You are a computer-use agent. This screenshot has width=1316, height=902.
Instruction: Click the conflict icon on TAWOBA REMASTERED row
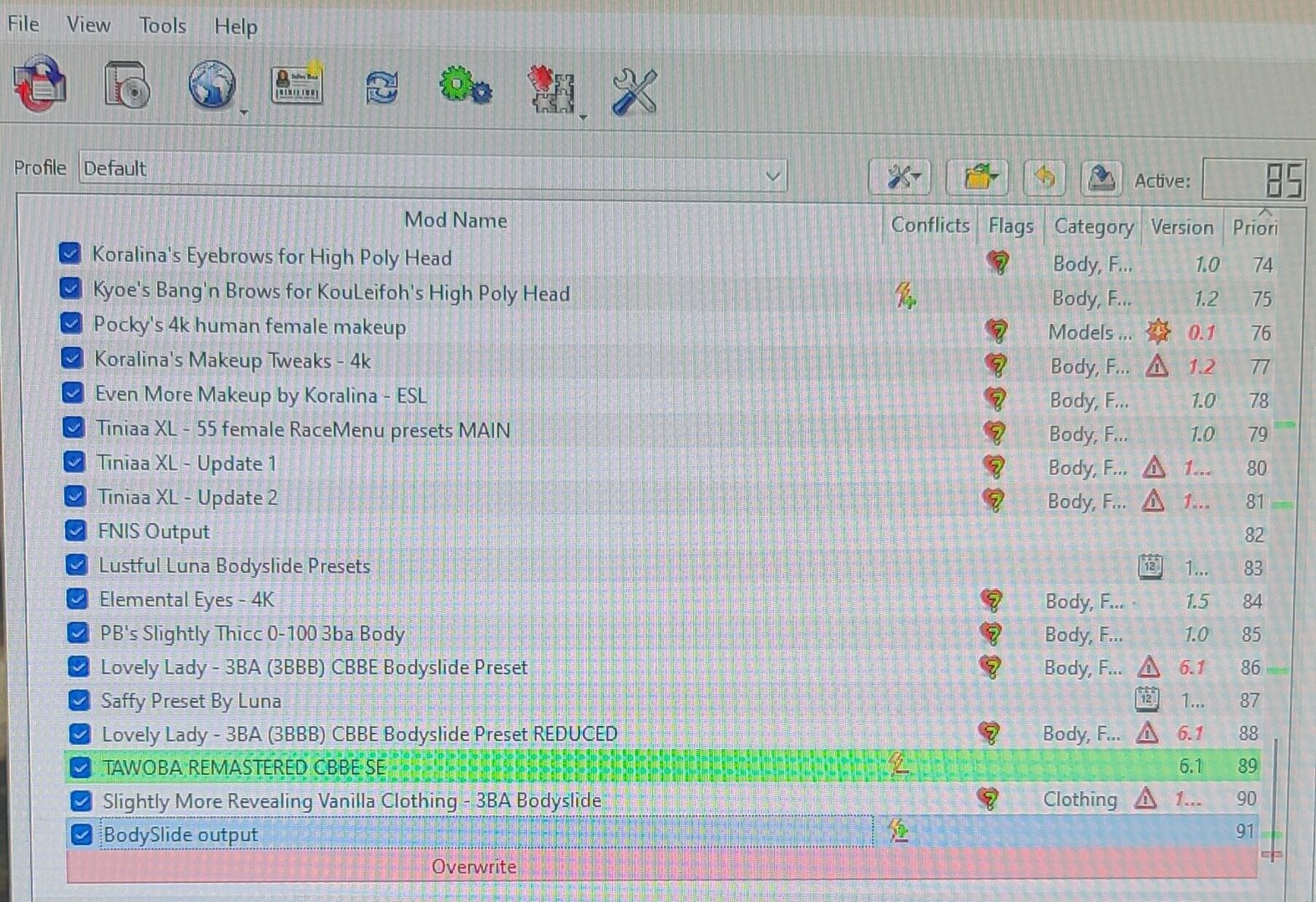[898, 763]
